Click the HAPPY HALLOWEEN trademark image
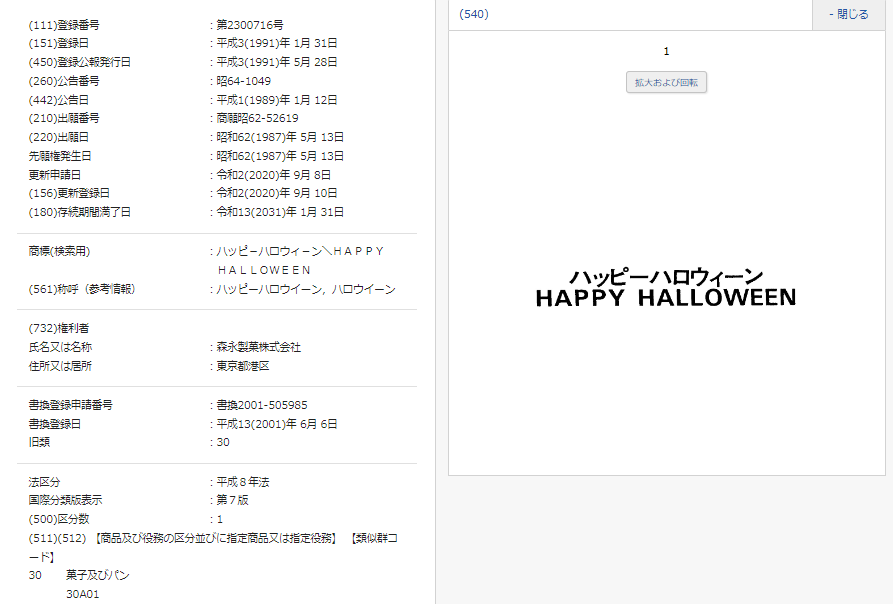The image size is (893, 604). (666, 289)
